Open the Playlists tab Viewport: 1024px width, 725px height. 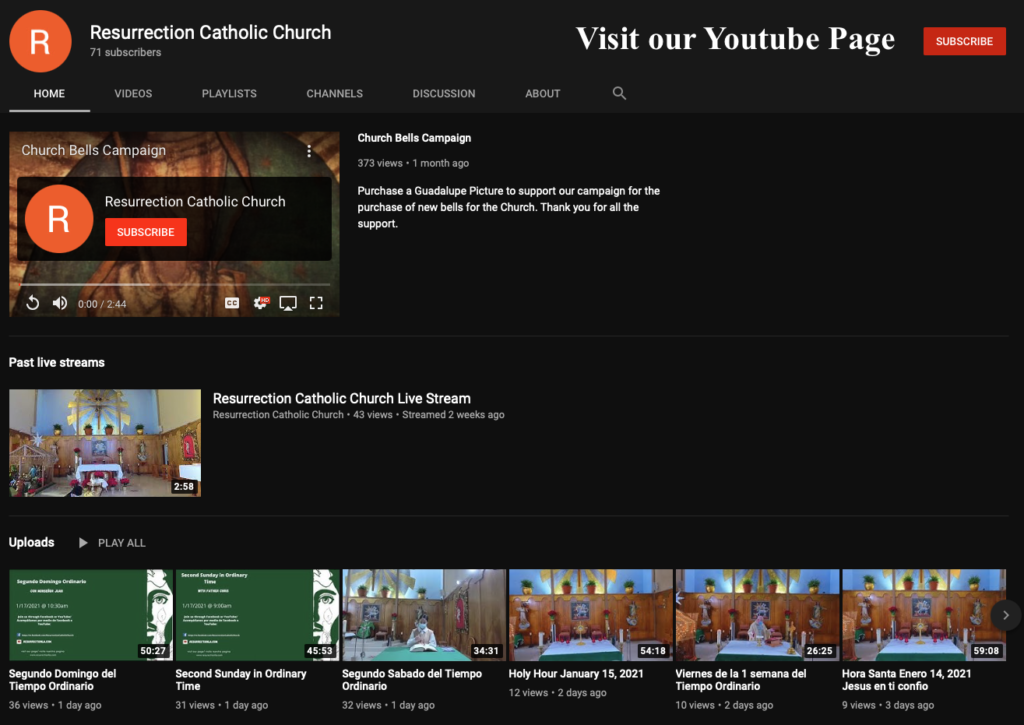pos(229,93)
